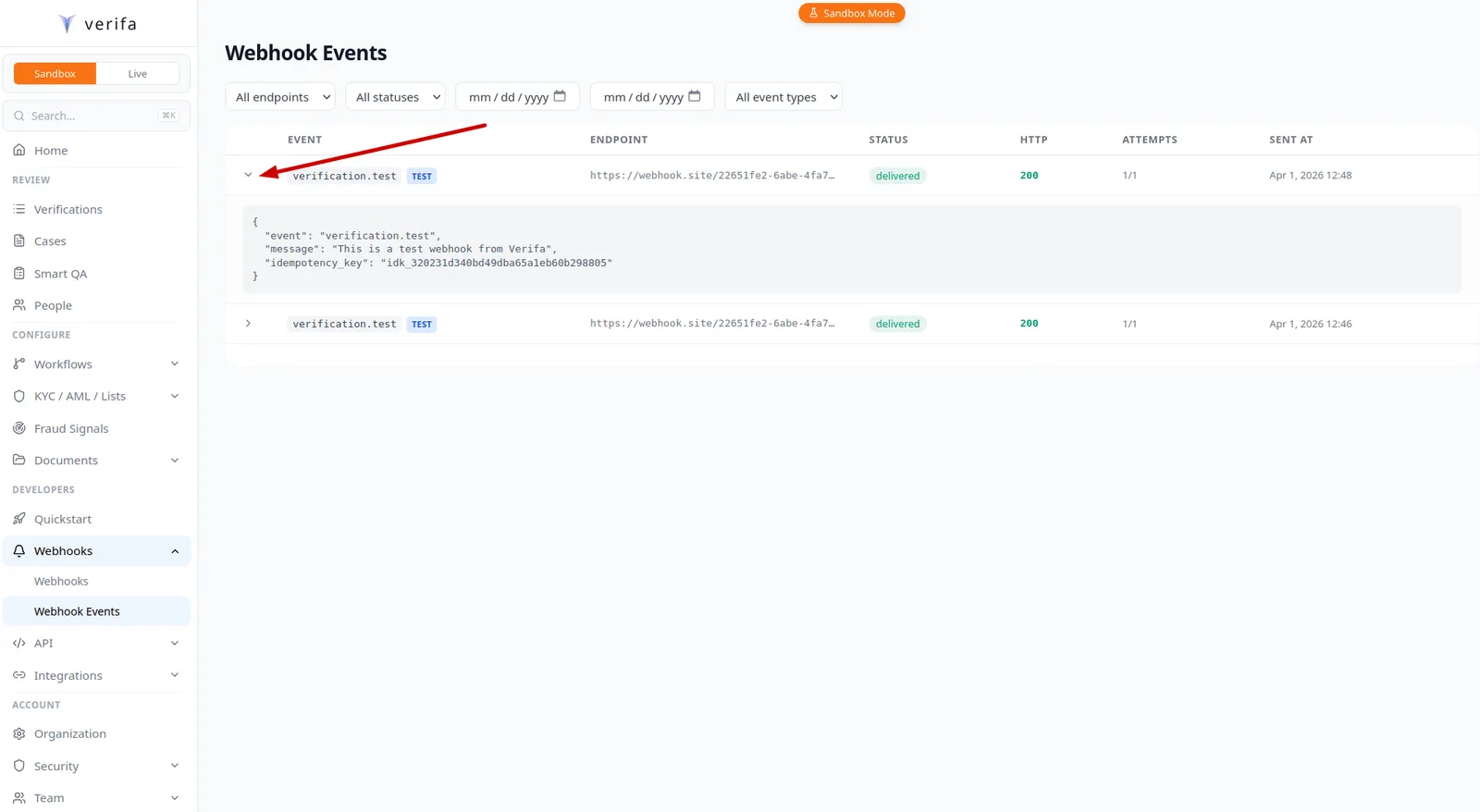1480x812 pixels.
Task: Open Verifications page
Action: pos(96,209)
